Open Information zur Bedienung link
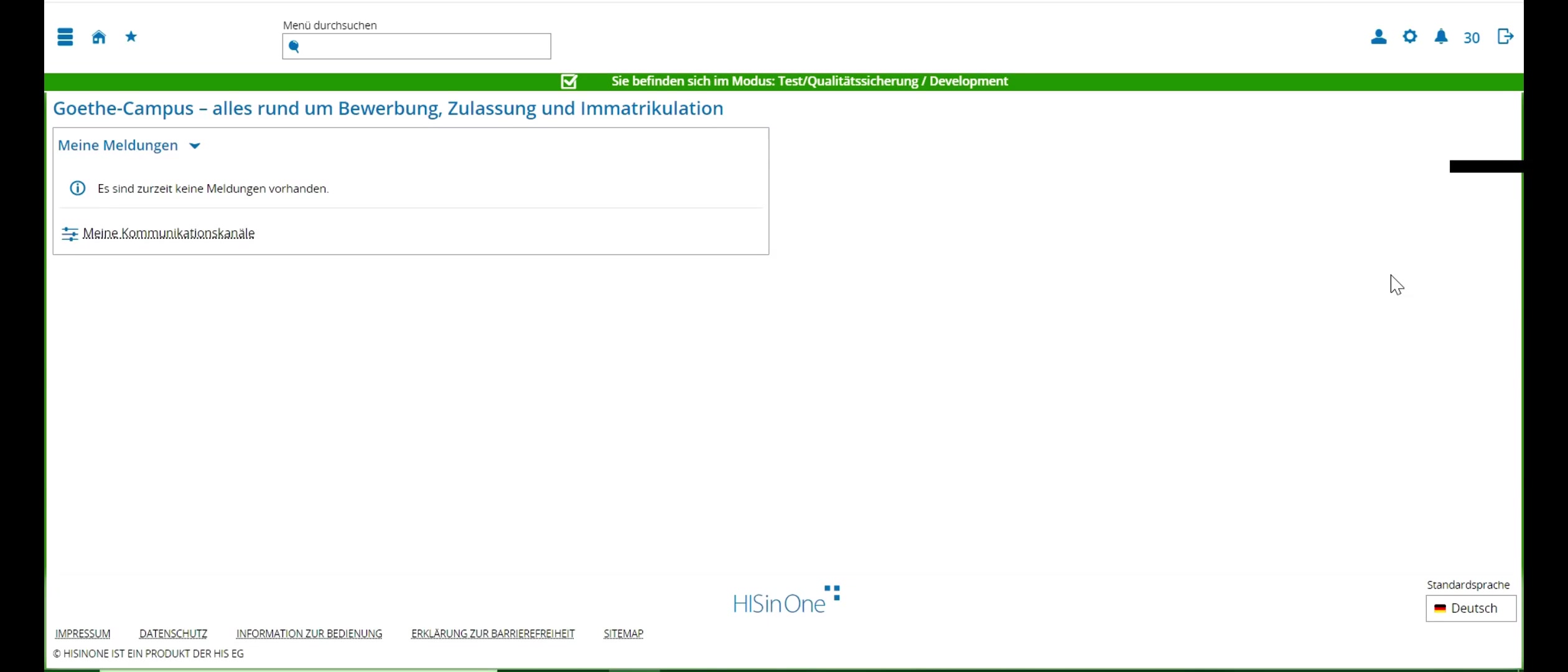This screenshot has height=672, width=1568. tap(309, 633)
